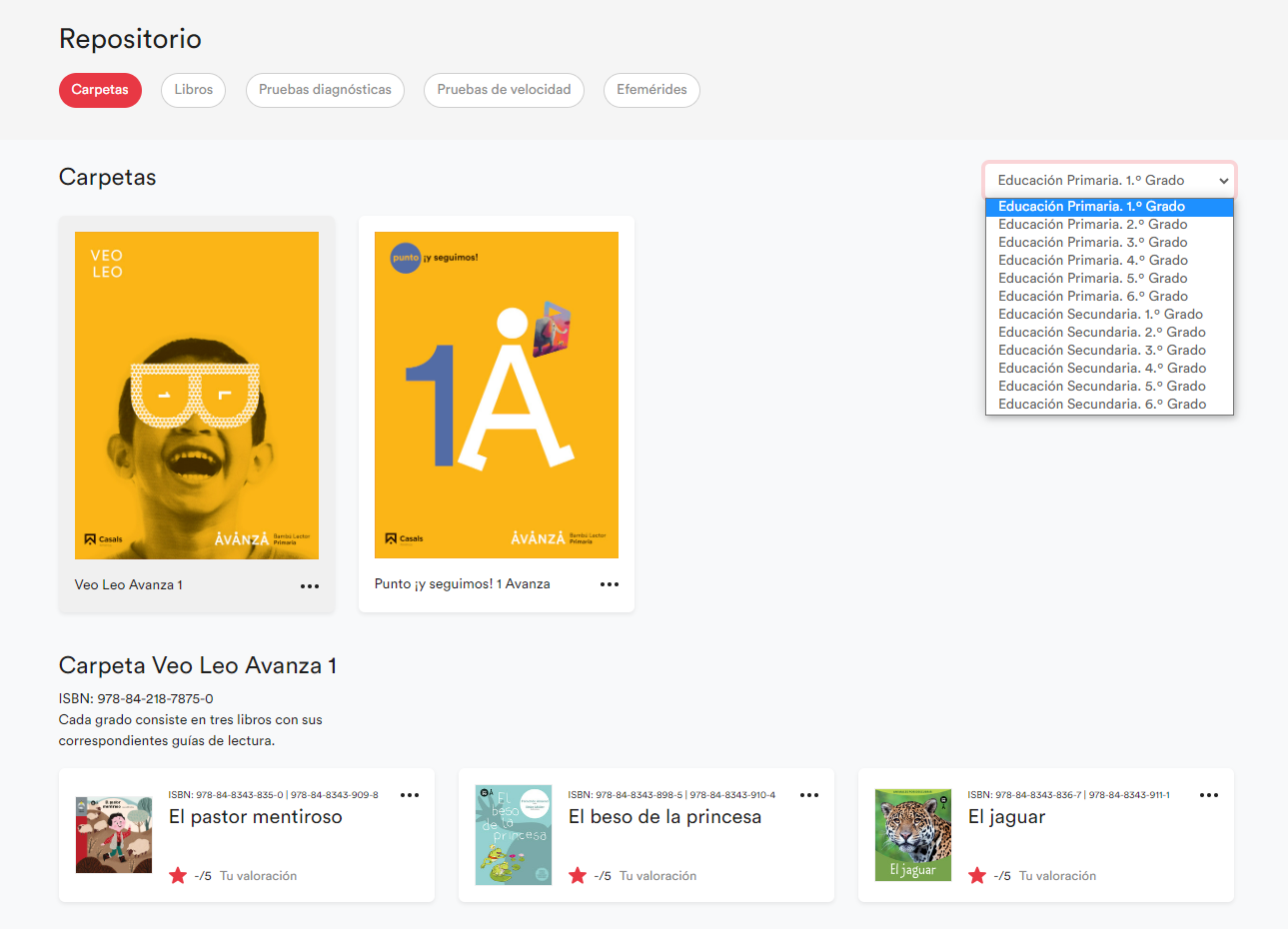Image resolution: width=1288 pixels, height=929 pixels.
Task: Open three-dot menu for El beso de la princesa
Action: click(x=809, y=795)
